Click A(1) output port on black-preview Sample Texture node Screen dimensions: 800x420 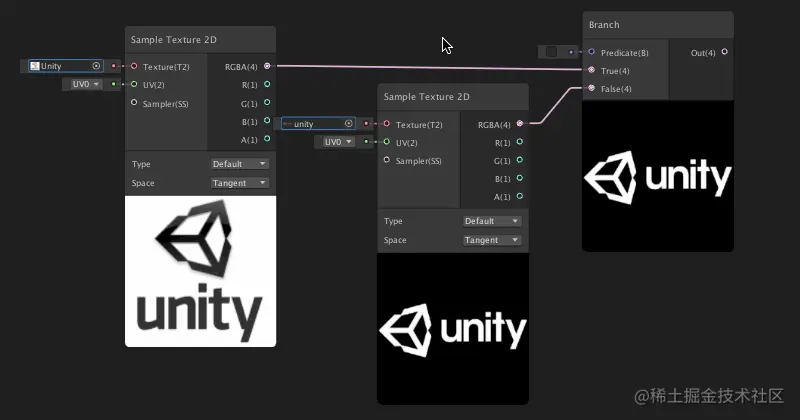pyautogui.click(x=519, y=196)
